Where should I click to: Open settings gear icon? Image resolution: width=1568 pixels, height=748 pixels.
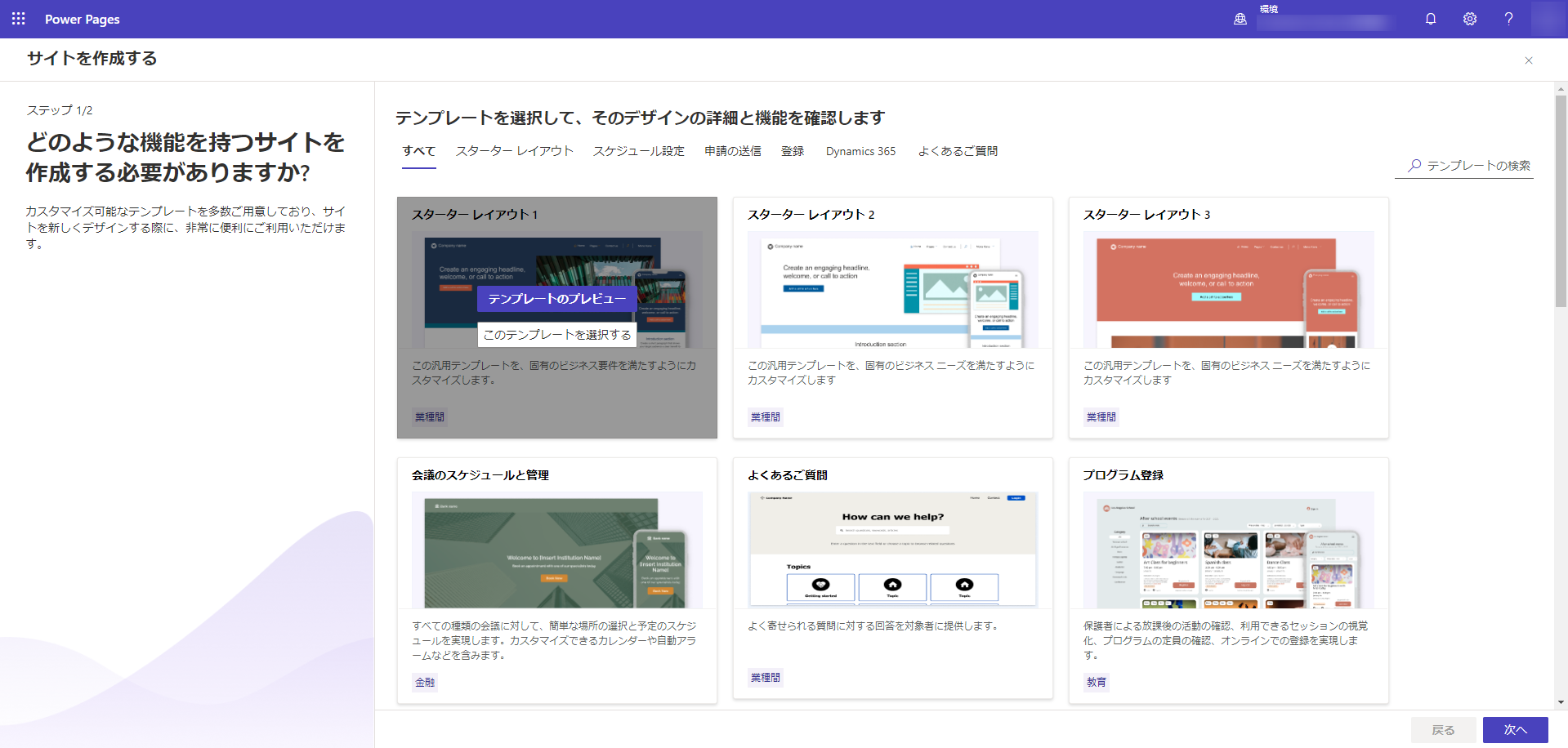click(x=1470, y=19)
